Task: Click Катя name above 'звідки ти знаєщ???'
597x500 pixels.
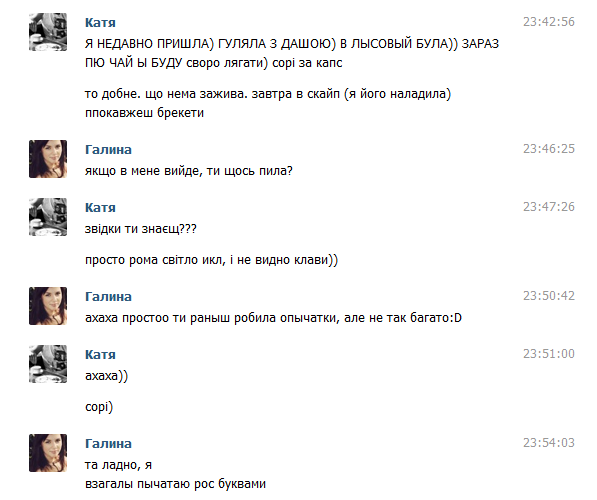Action: 100,208
